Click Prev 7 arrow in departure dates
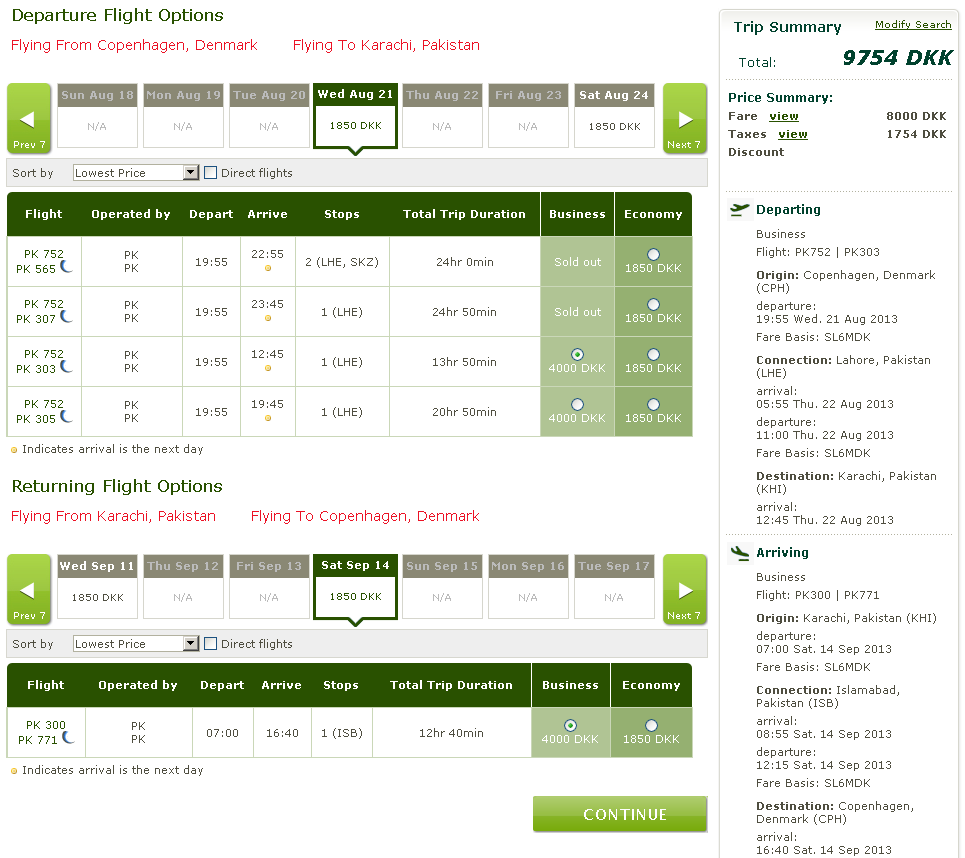Viewport: 965px width, 858px height. coord(29,120)
